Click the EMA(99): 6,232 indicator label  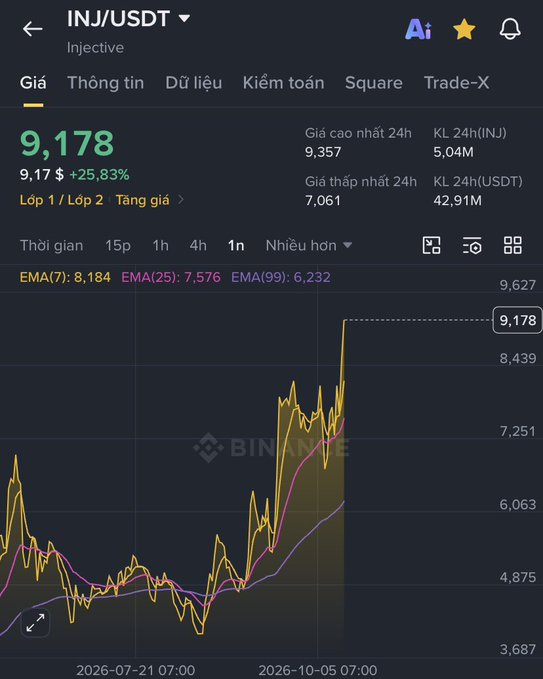[x=281, y=277]
